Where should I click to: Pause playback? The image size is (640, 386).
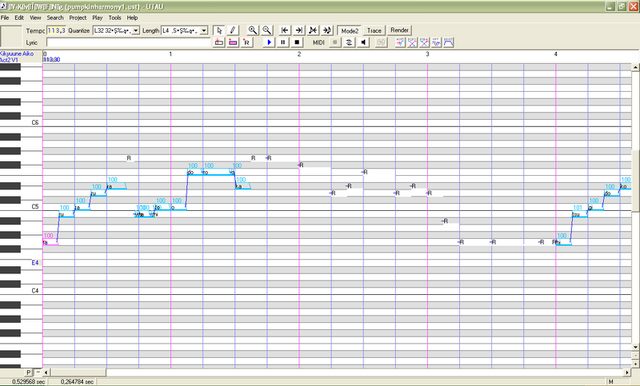tap(283, 42)
